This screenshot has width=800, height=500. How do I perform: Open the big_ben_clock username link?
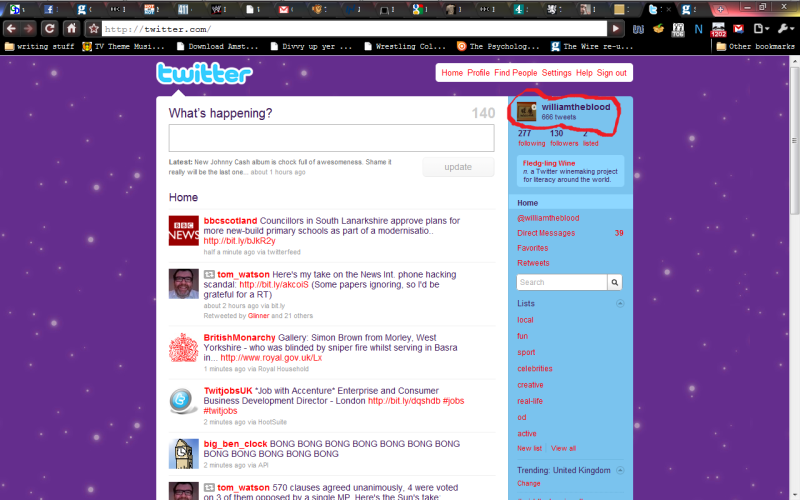pyautogui.click(x=235, y=444)
